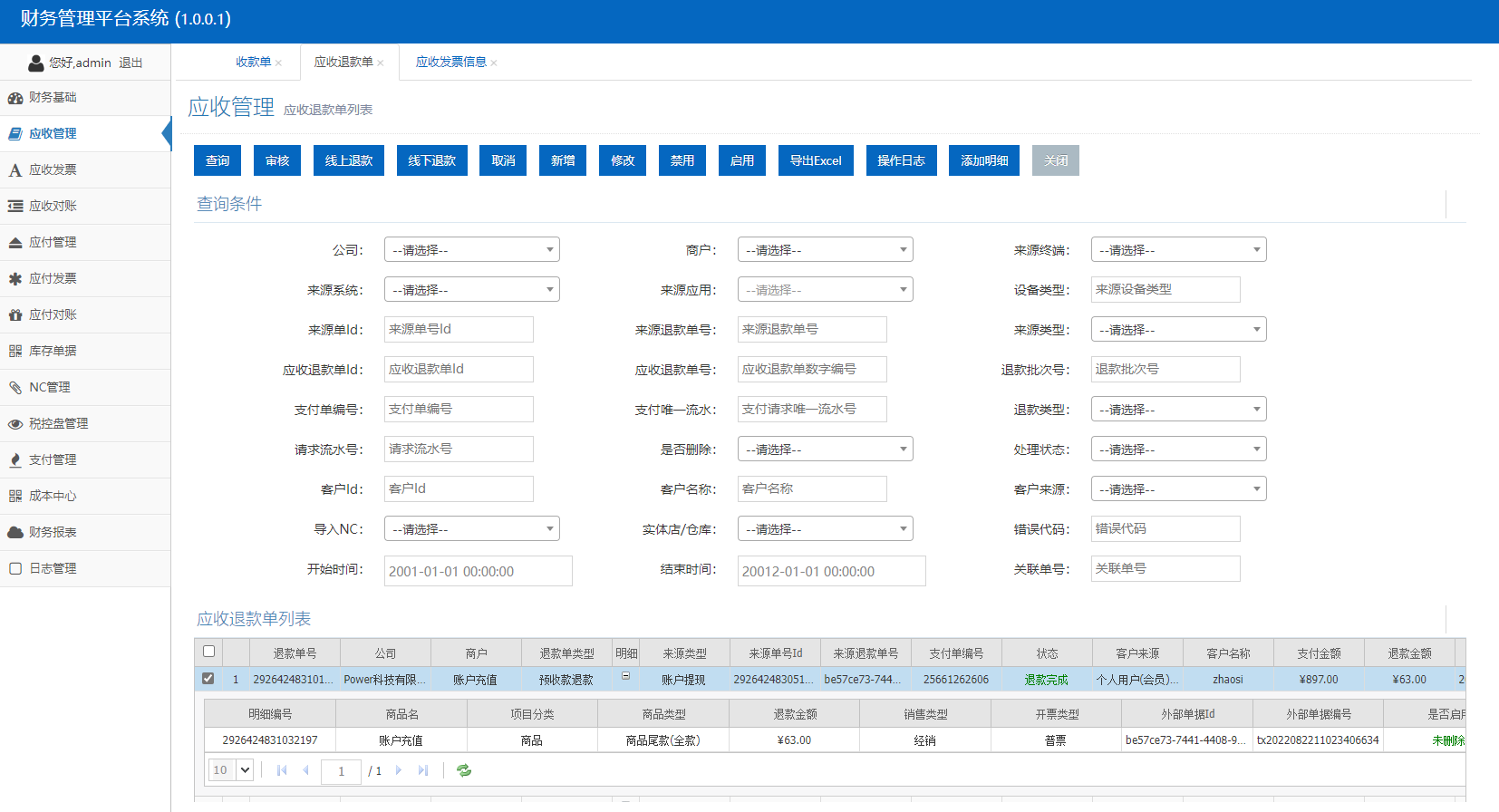Collapse the 明细 detail row for refund 1
This screenshot has width=1499, height=812.
[625, 676]
